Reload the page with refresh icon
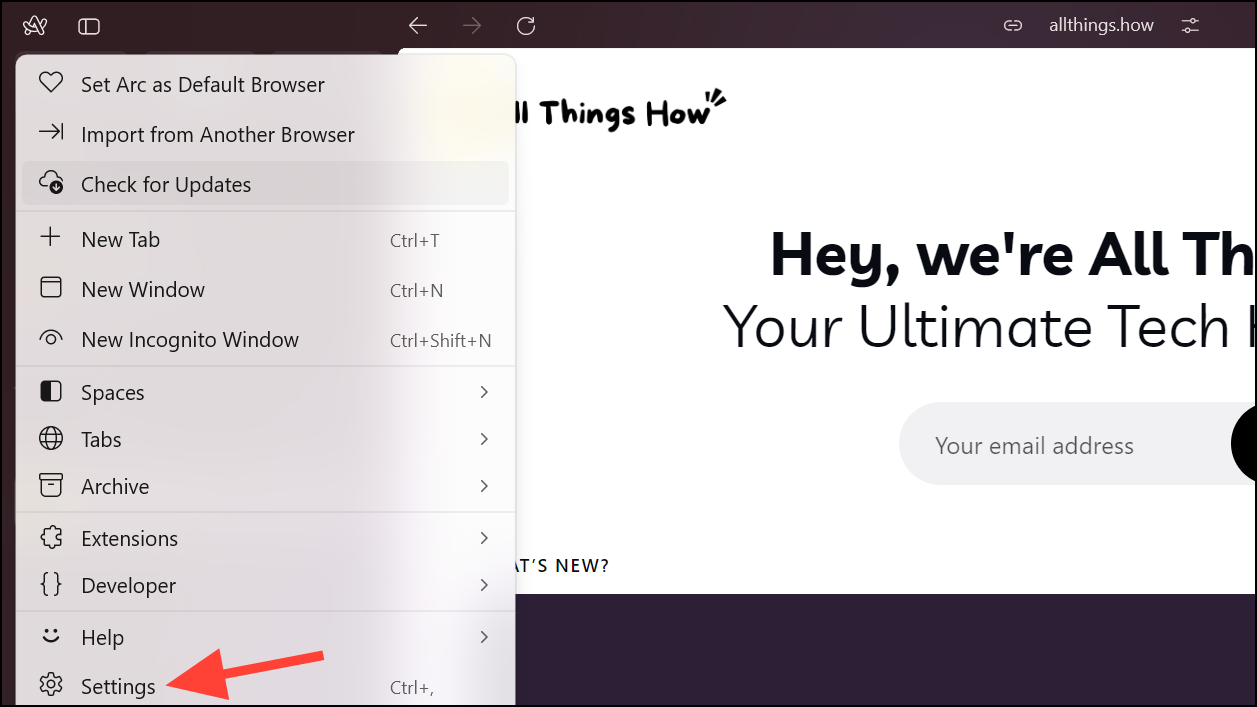1257x707 pixels. [526, 26]
